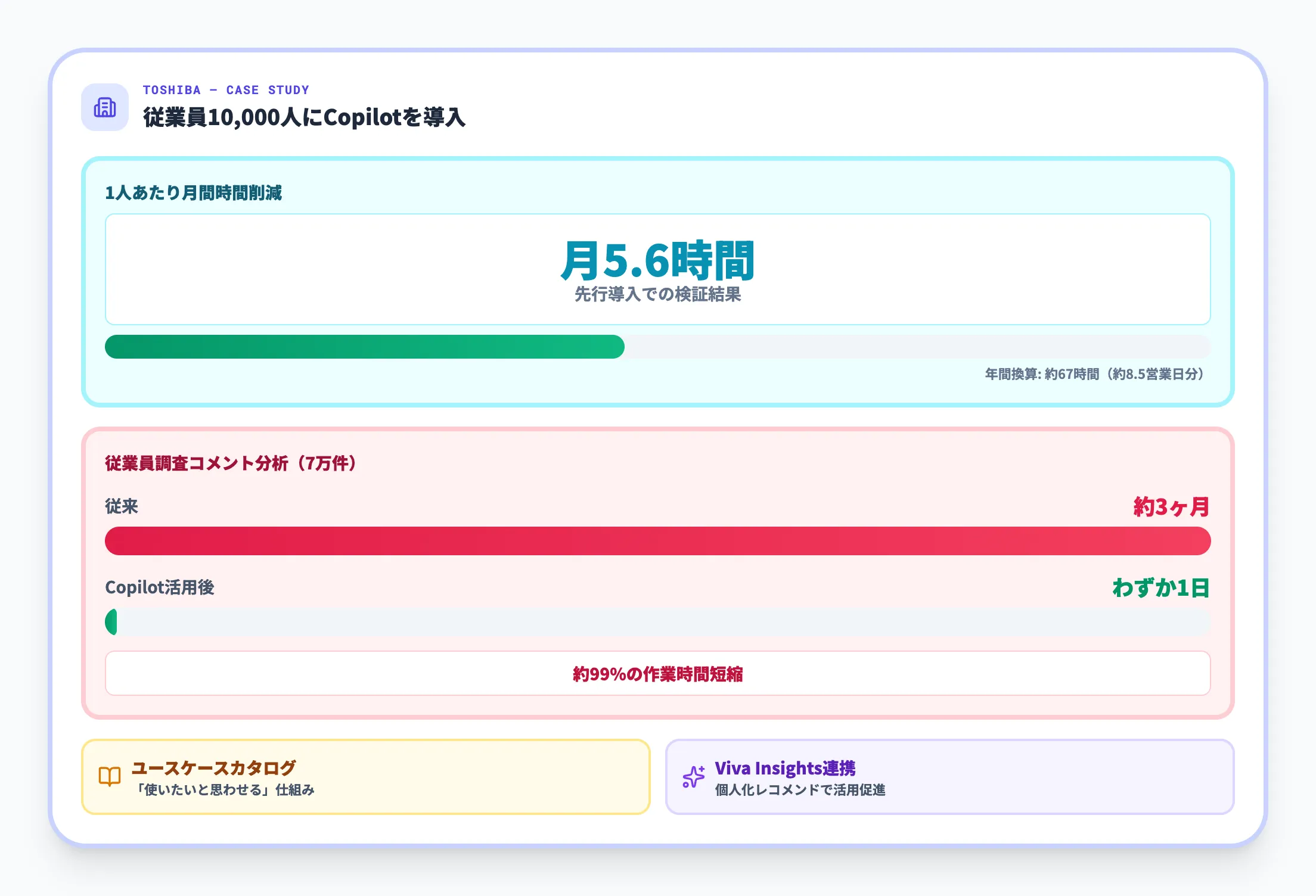Click the green monthly savings progress bar
This screenshot has height=896, width=1316.
pyautogui.click(x=364, y=347)
